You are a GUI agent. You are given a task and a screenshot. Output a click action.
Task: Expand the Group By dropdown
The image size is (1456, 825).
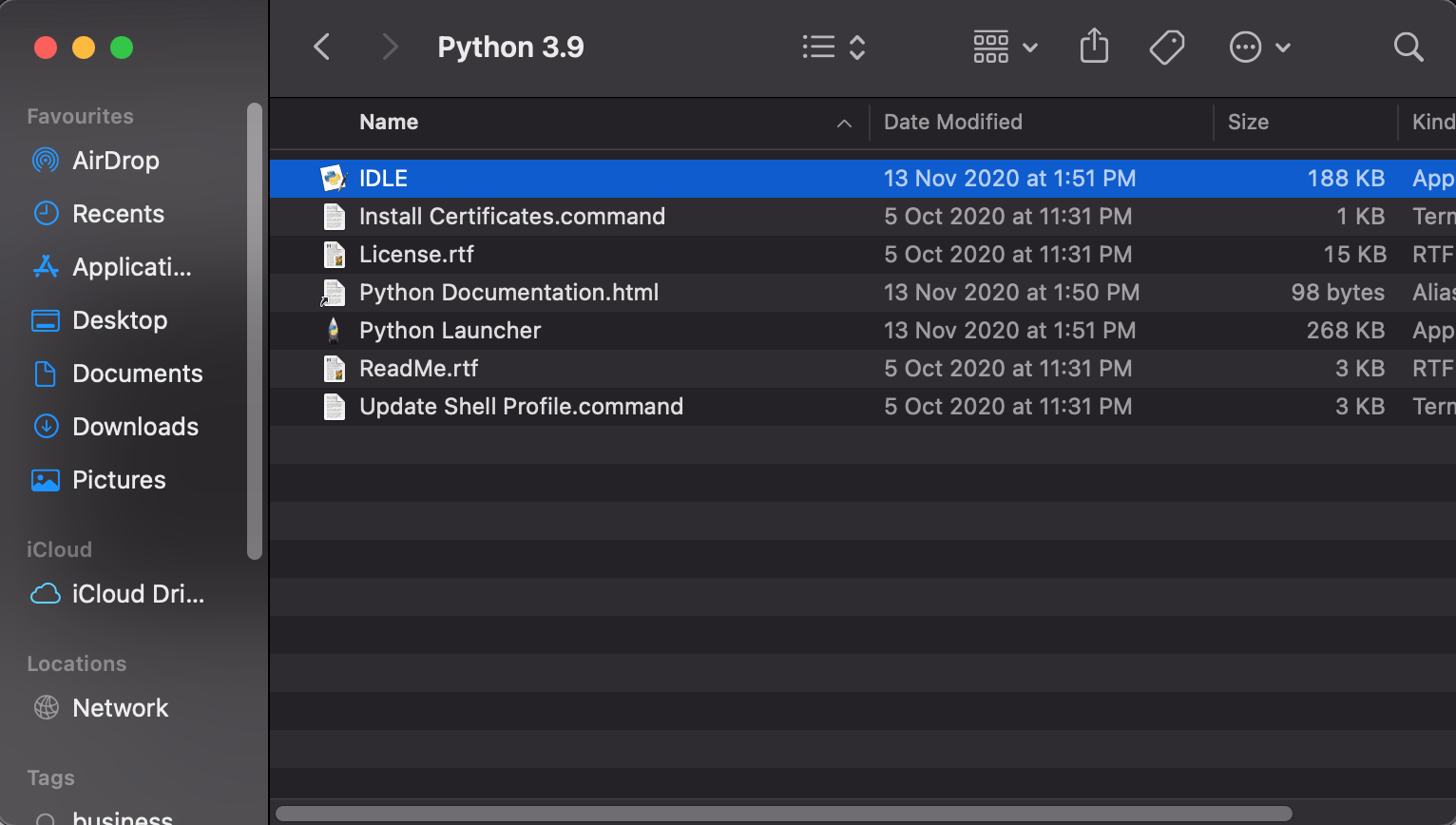1005,47
